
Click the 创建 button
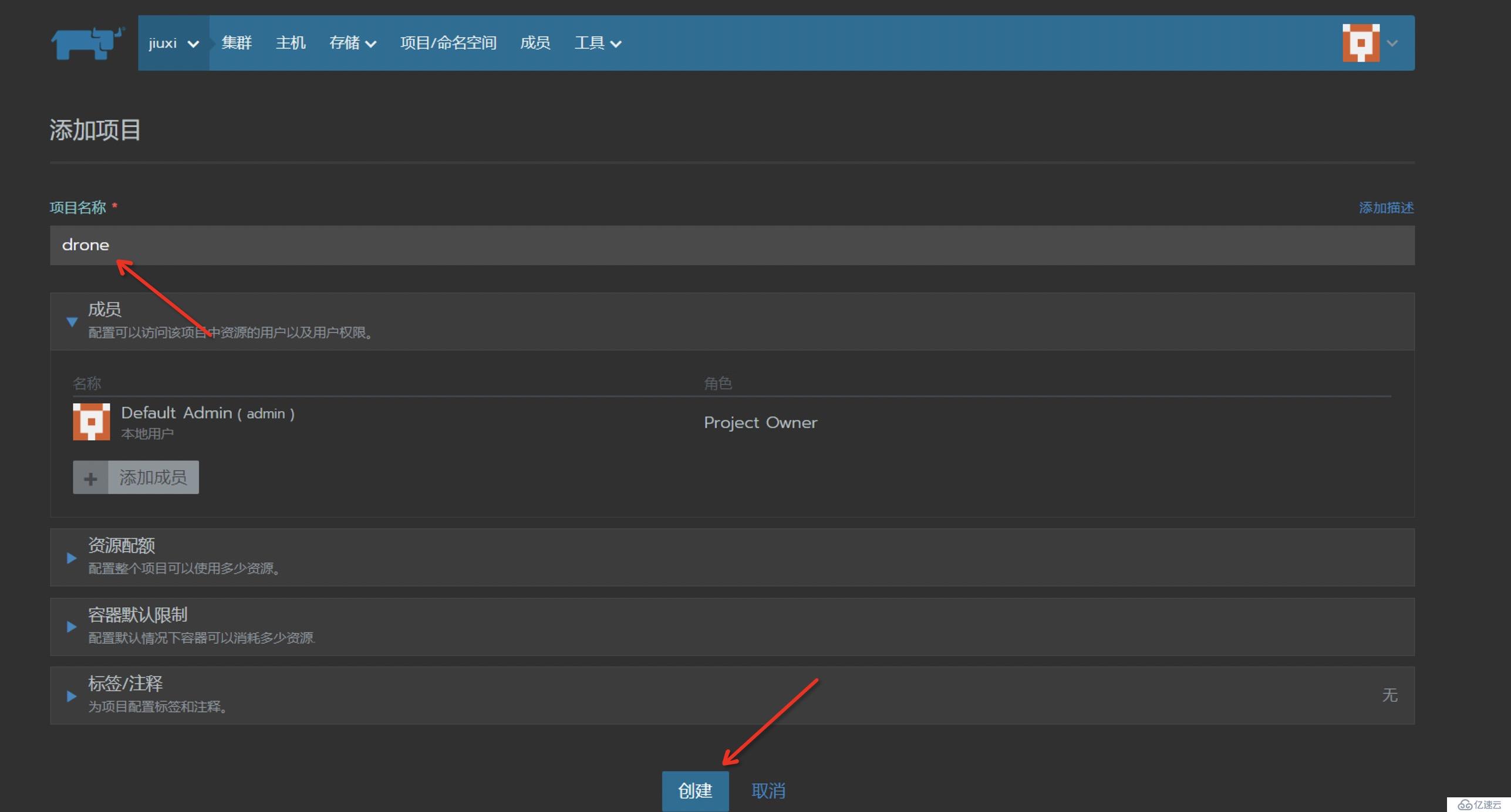(x=695, y=790)
